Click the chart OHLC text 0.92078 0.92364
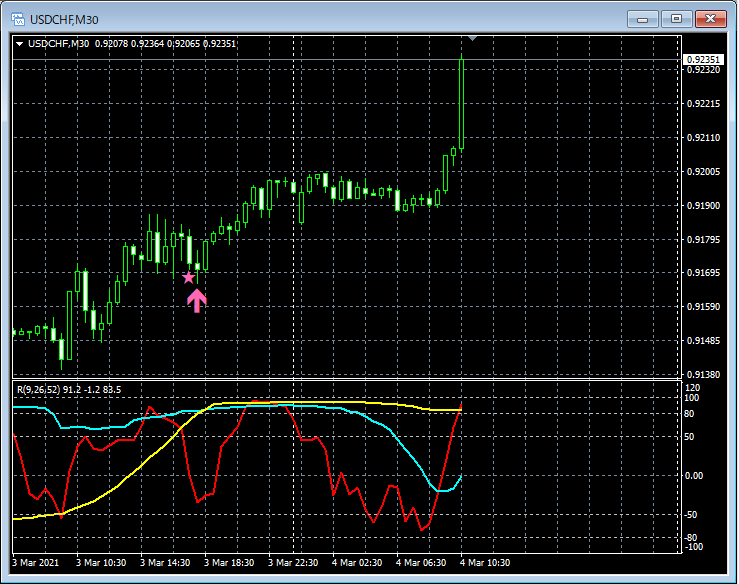Screen dimensions: 739x584 (x=129, y=44)
